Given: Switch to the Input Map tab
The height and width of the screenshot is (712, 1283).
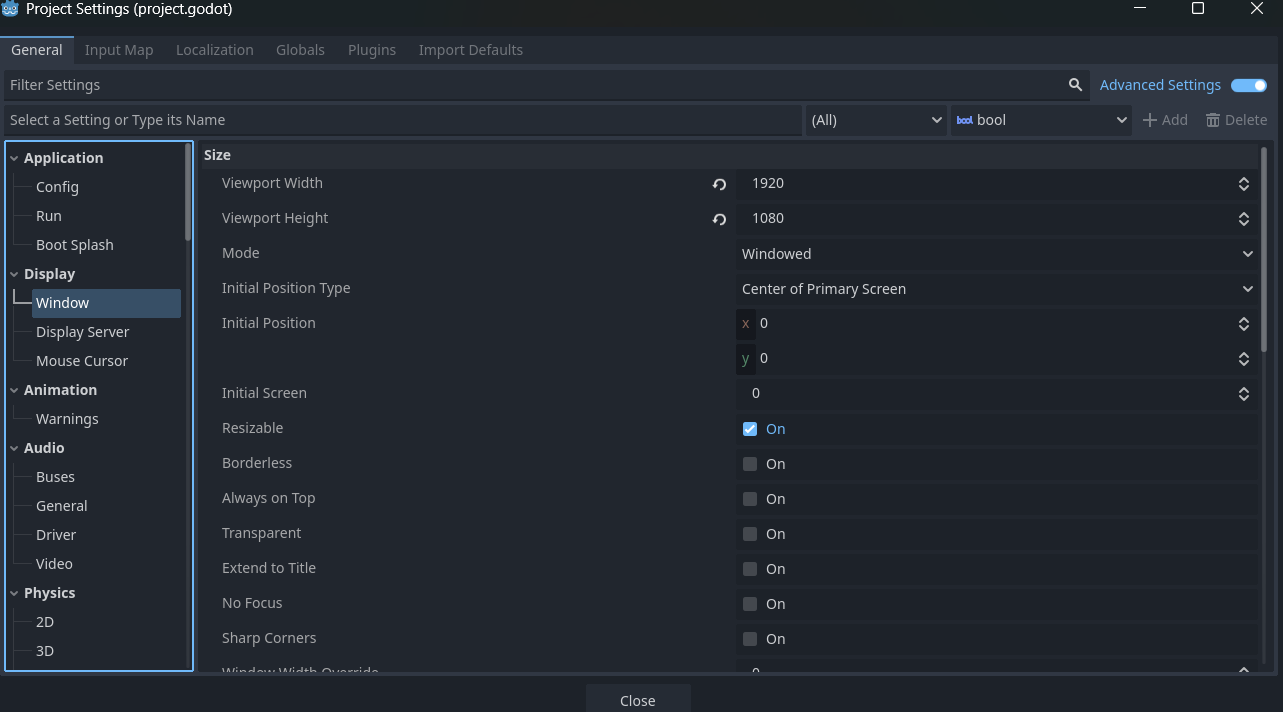Looking at the screenshot, I should click(x=119, y=50).
